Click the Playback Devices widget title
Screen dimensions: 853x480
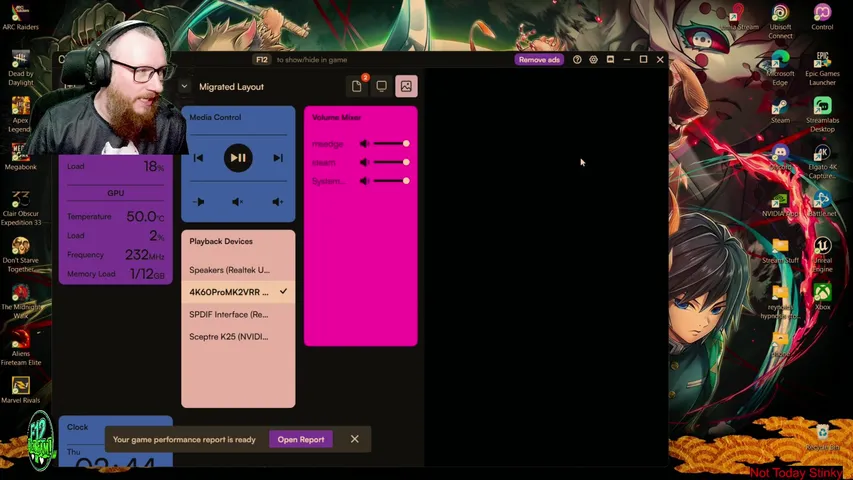coord(221,241)
